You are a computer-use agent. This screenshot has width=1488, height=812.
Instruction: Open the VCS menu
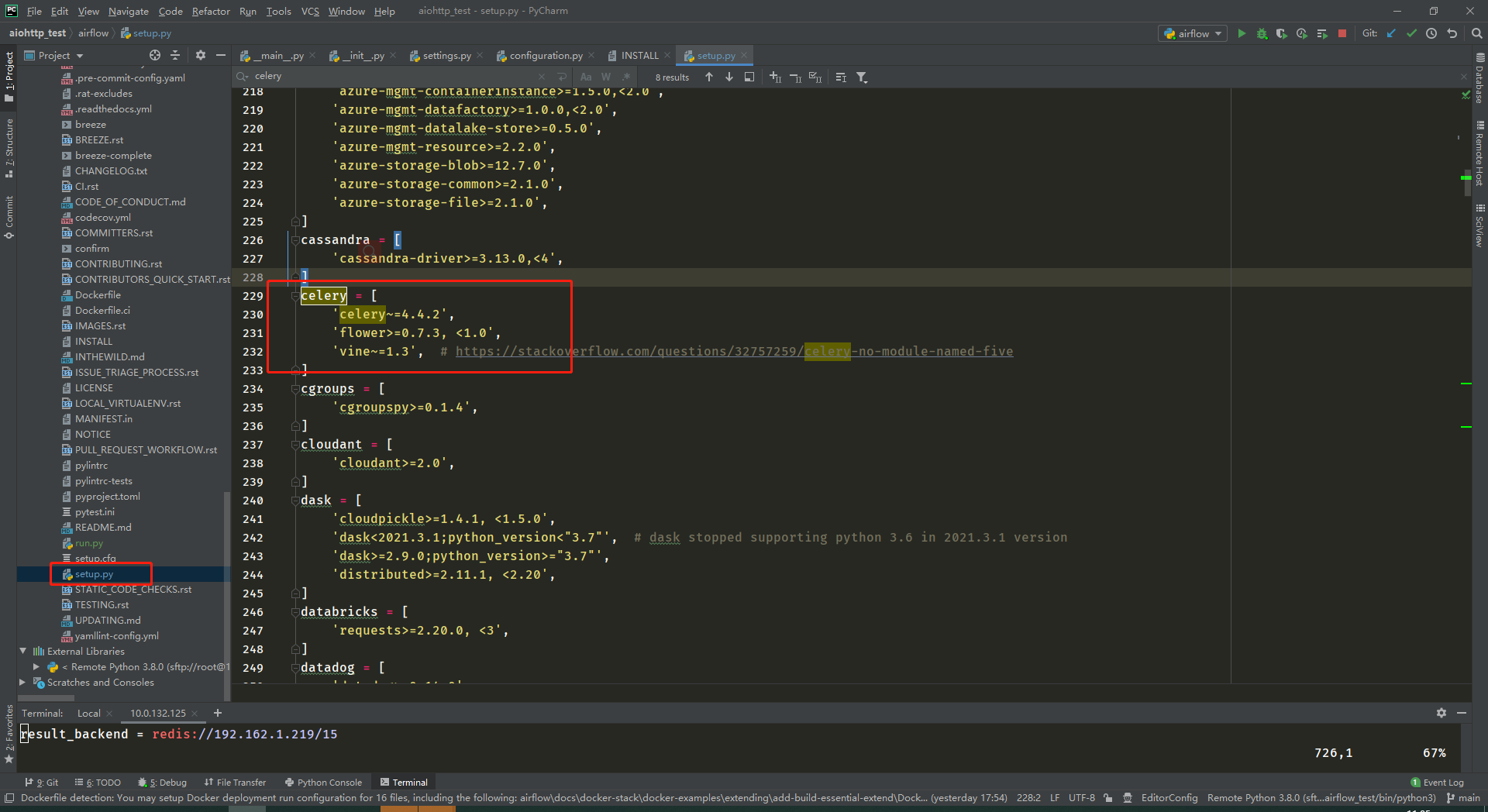[310, 11]
